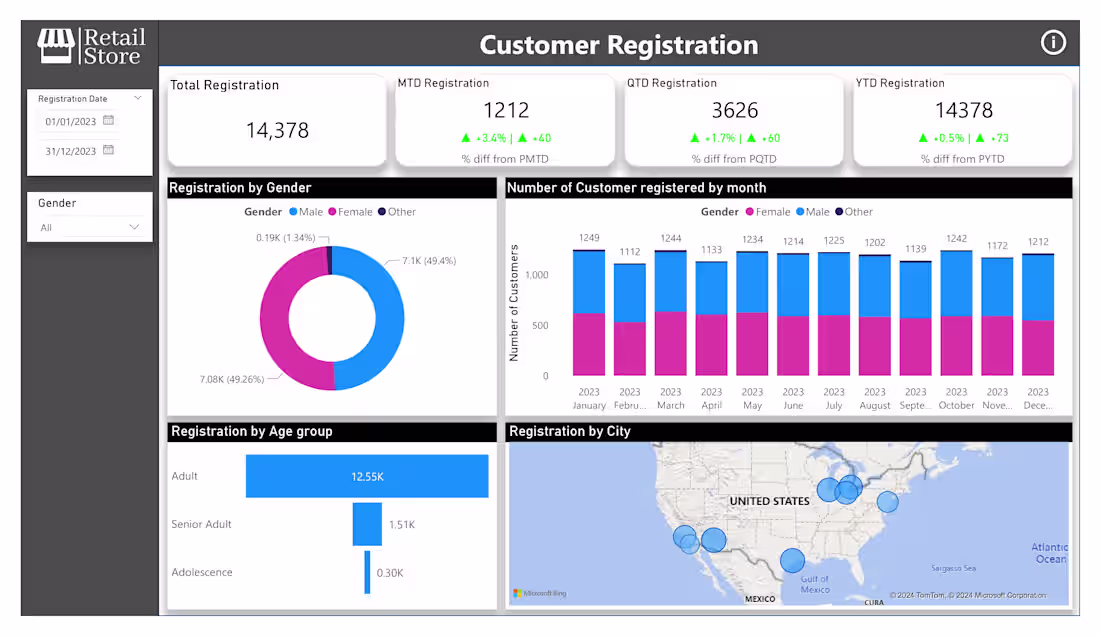Open the Gender slicer All dropdown

90,227
